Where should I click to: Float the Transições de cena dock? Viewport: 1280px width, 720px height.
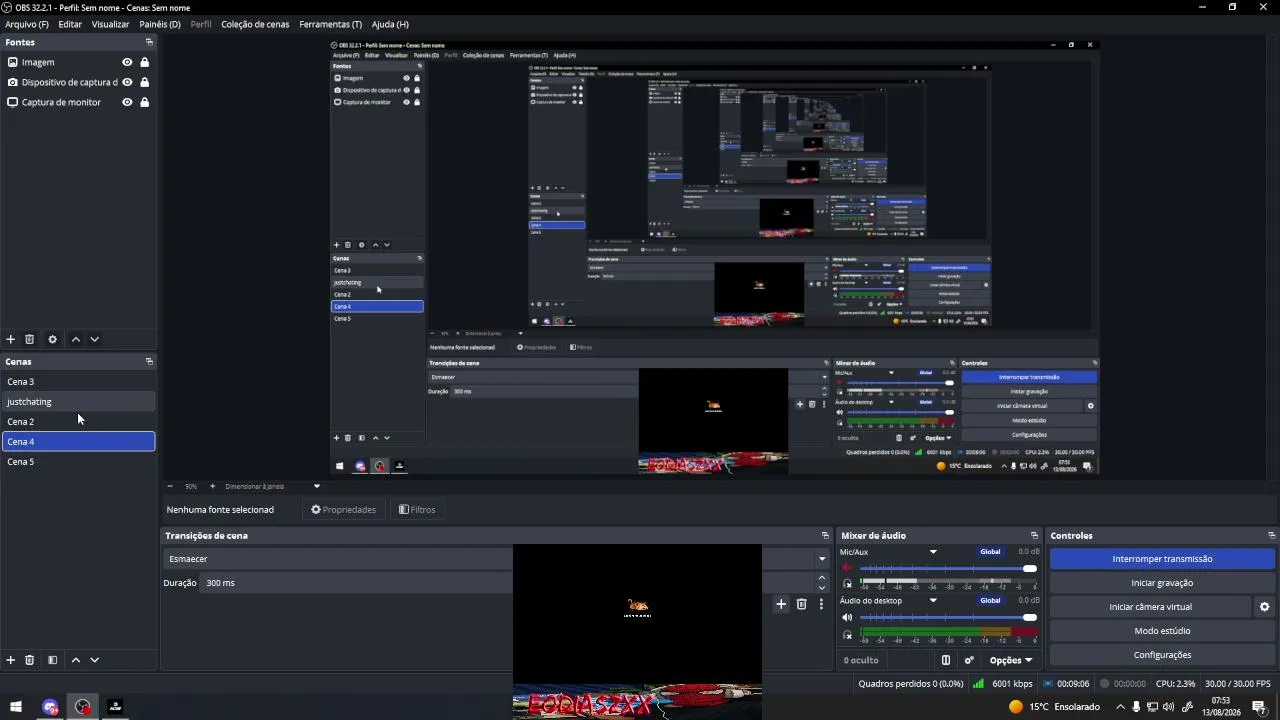825,536
